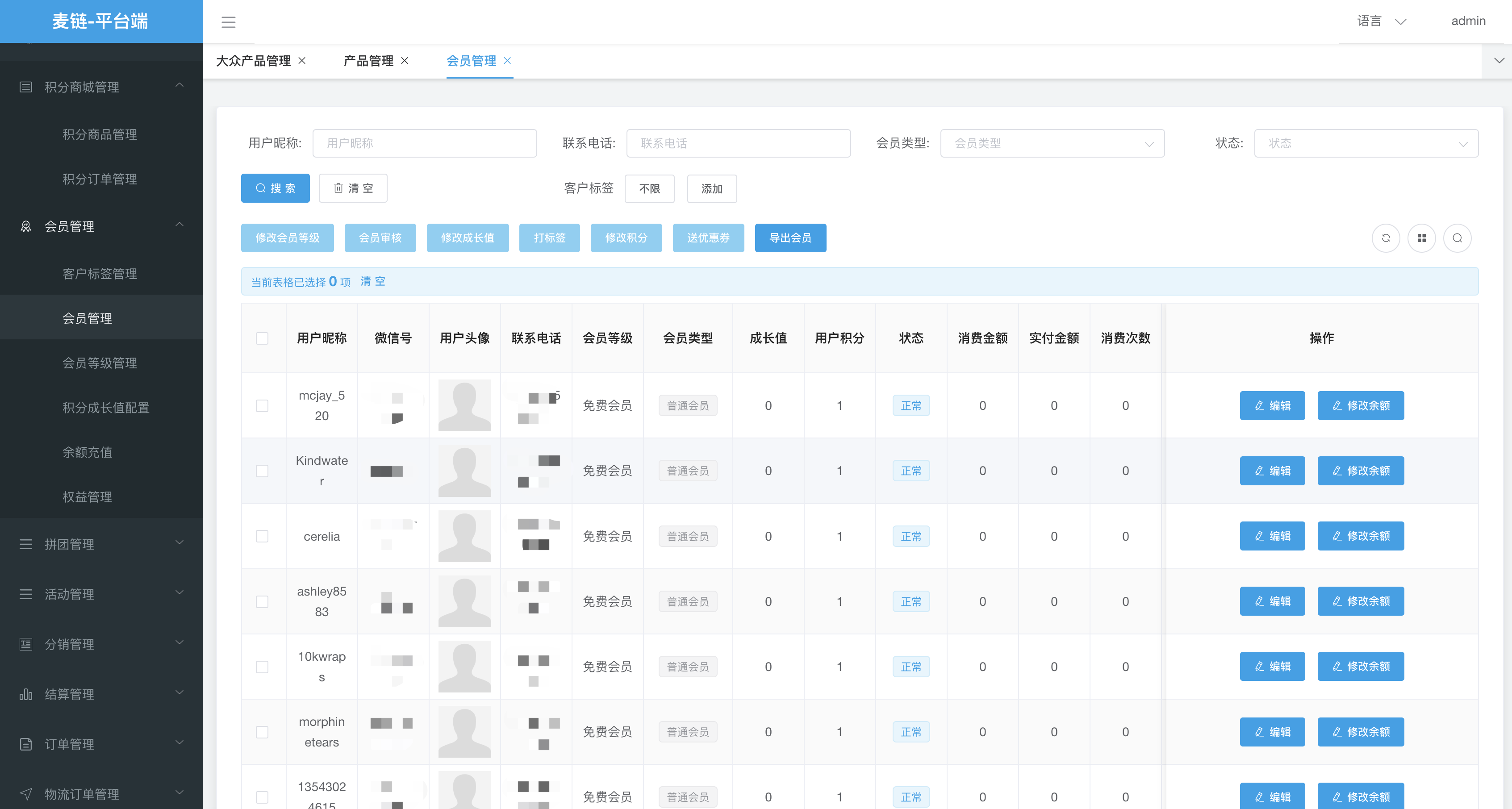
Task: Close the 产品管理 tab
Action: pos(405,60)
